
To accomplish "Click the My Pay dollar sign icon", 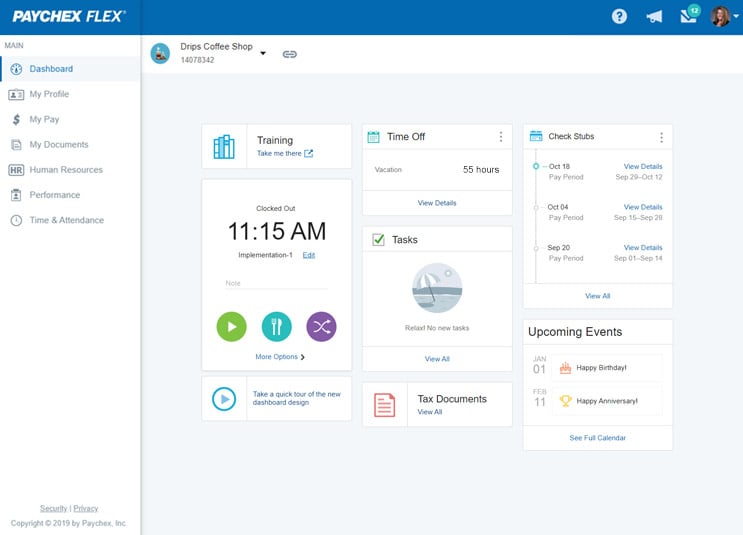I will tap(16, 119).
